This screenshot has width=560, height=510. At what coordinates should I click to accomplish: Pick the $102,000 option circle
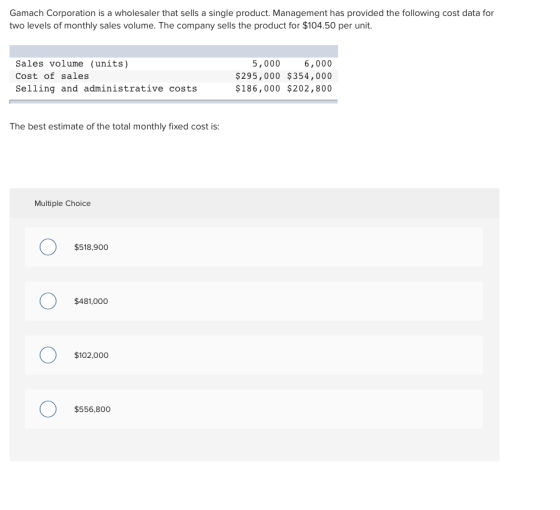(x=48, y=355)
